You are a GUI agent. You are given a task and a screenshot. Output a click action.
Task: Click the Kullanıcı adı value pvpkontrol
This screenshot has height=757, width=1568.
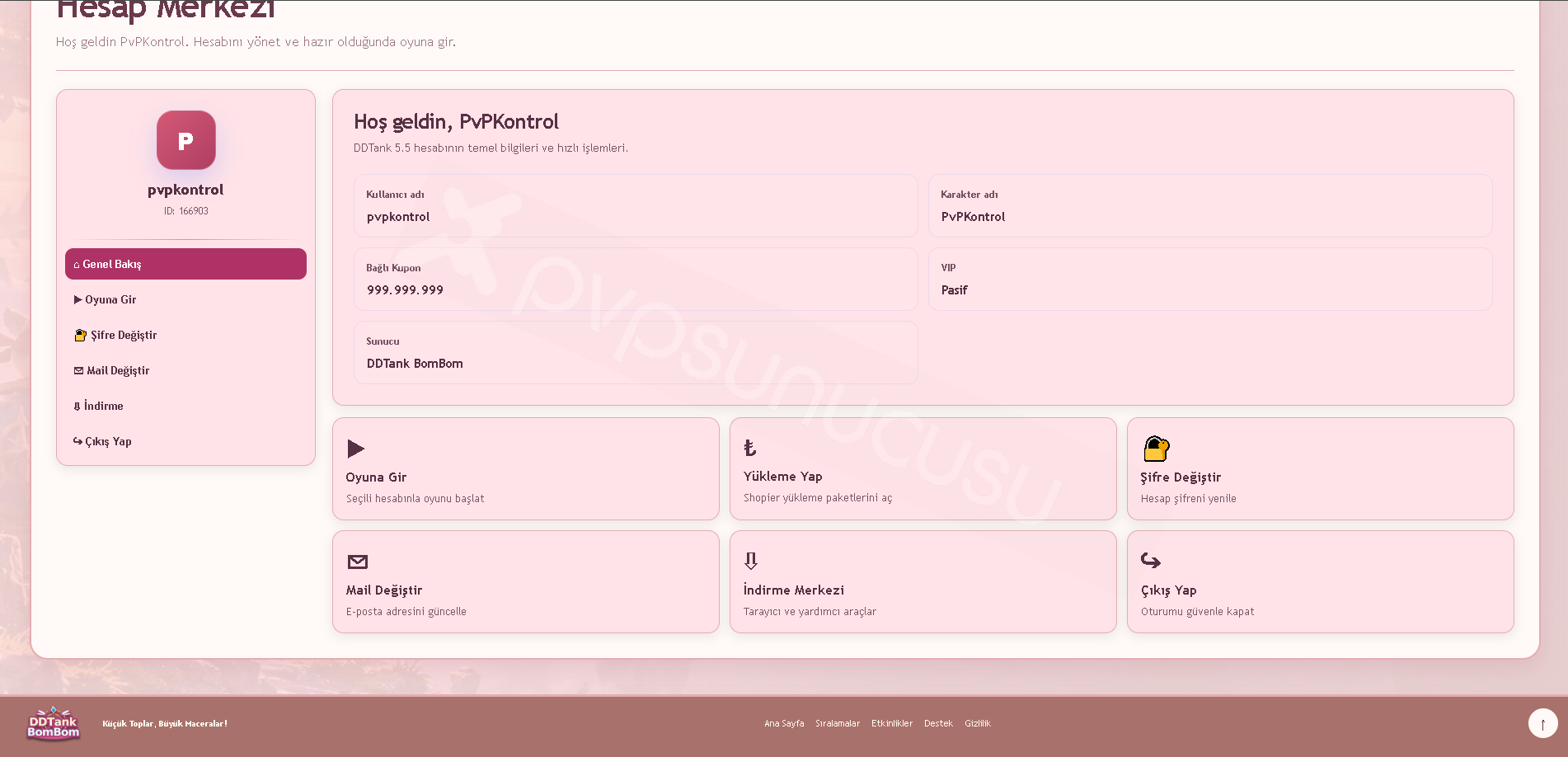(398, 217)
